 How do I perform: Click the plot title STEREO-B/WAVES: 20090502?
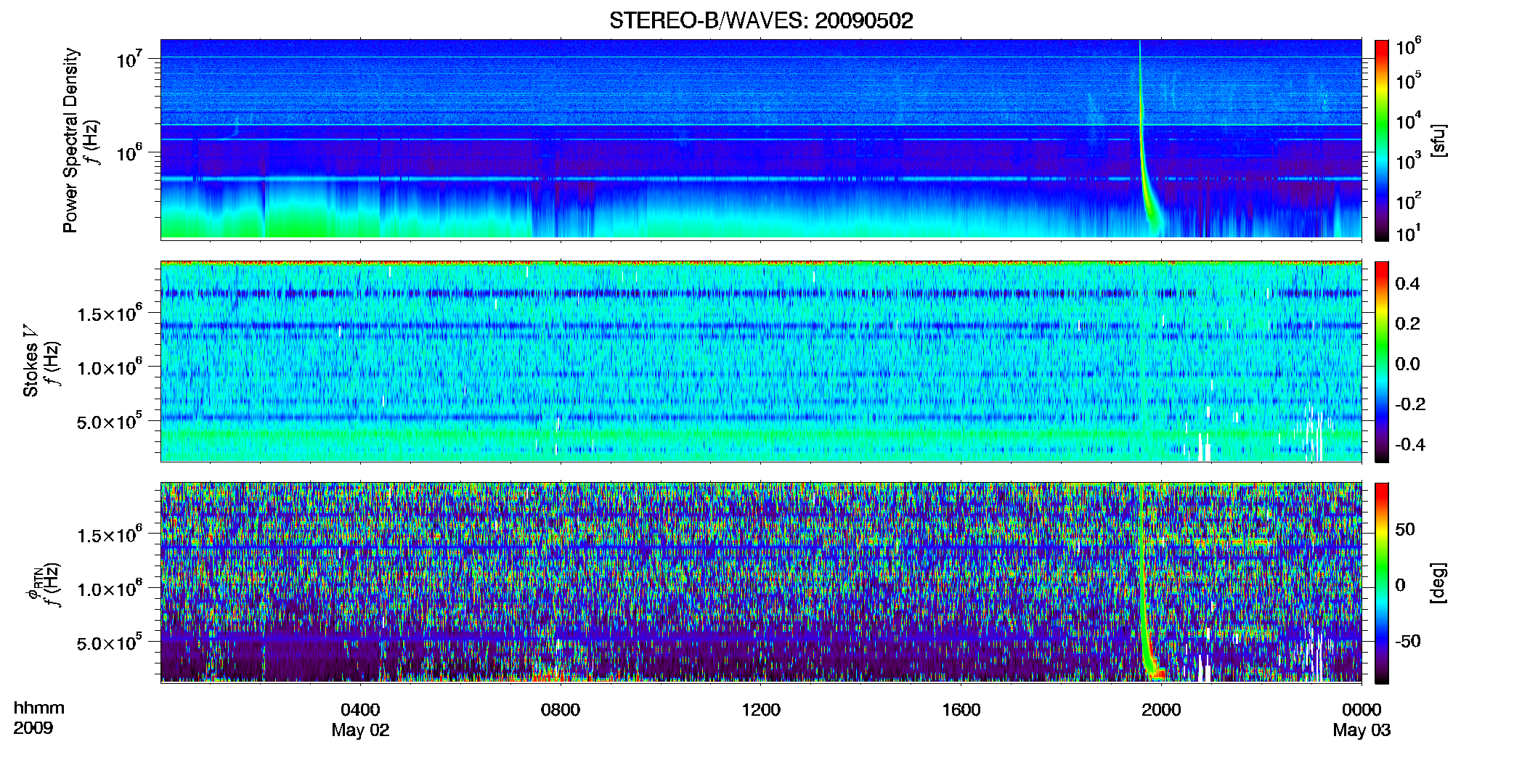click(761, 20)
